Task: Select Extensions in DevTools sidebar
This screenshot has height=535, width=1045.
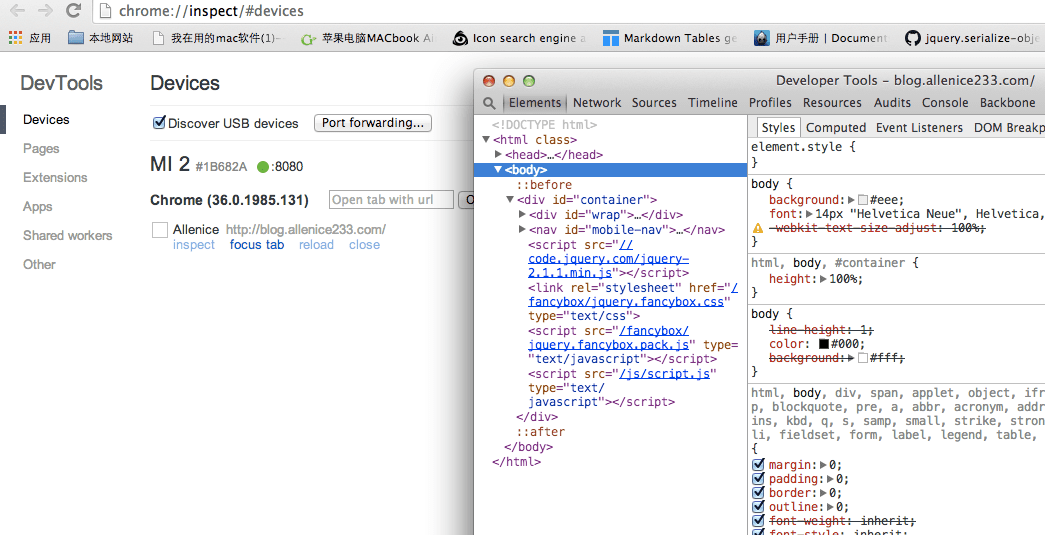Action: point(55,177)
